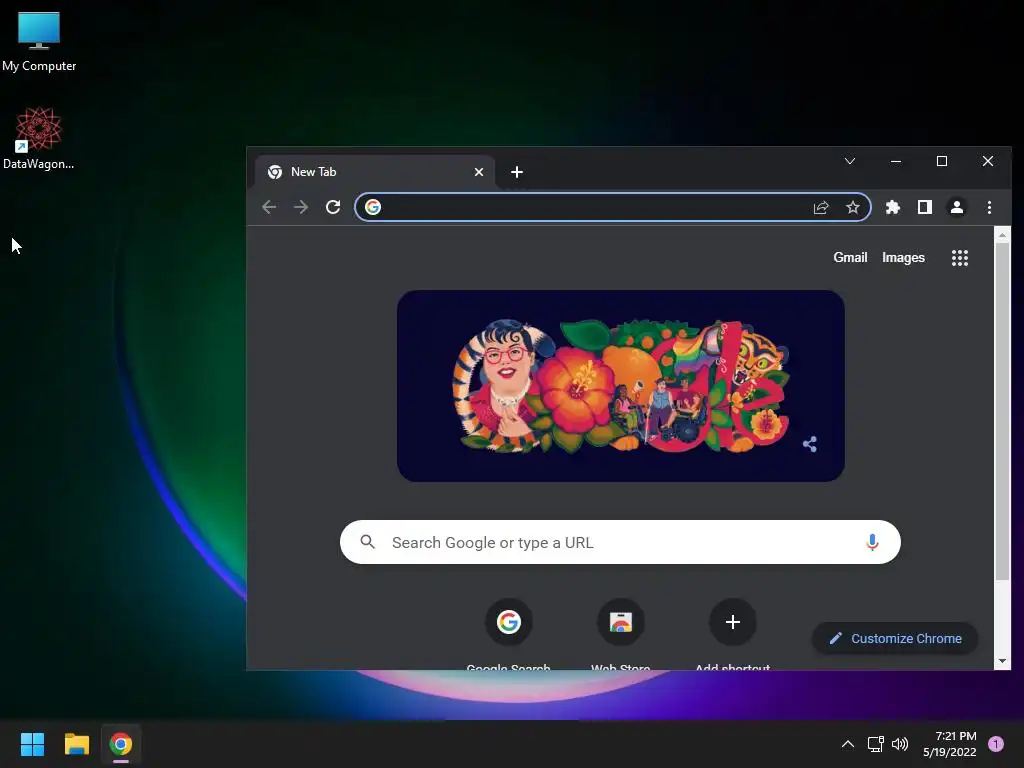Open File Explorer from the taskbar
This screenshot has width=1024, height=768.
(x=76, y=744)
